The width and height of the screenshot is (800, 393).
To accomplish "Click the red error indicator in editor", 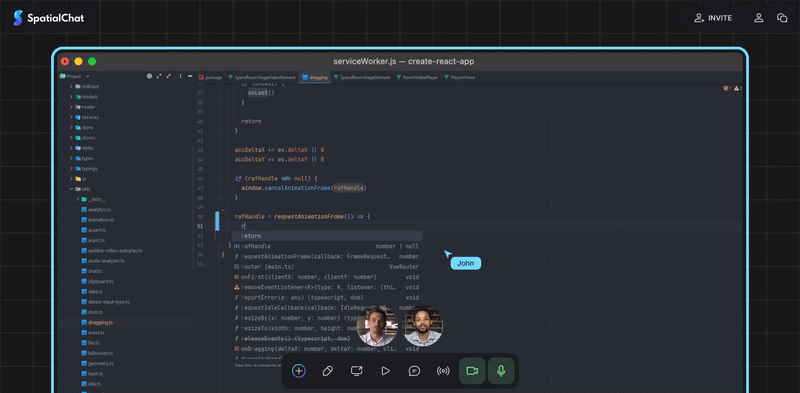I will [x=727, y=88].
